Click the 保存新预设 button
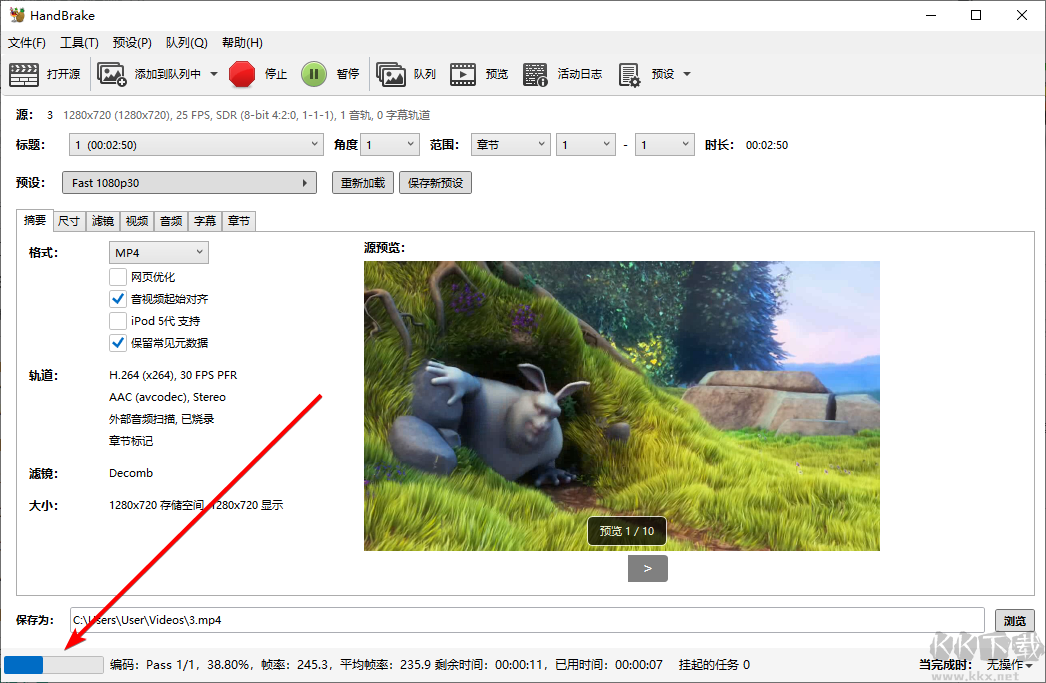The height and width of the screenshot is (683, 1046). (435, 183)
